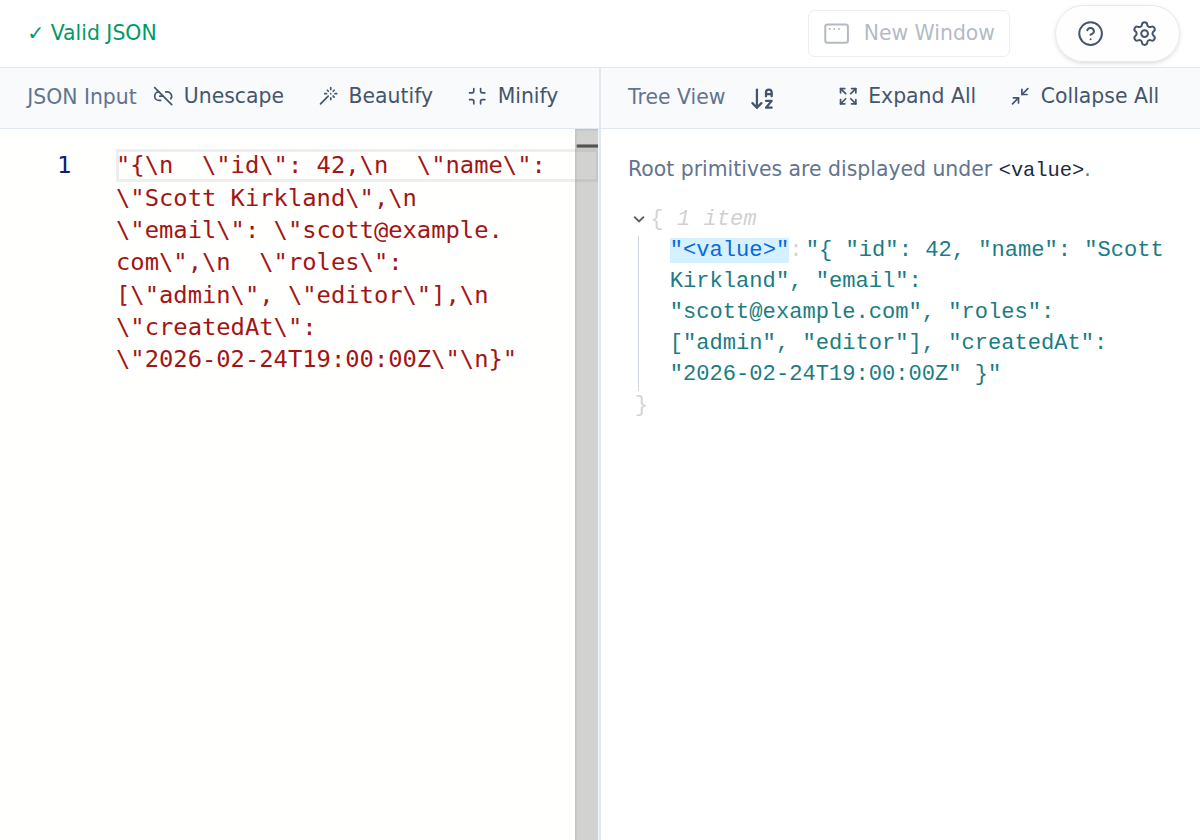Expand the 1 item root node
Viewport: 1200px width, 840px height.
click(x=715, y=218)
